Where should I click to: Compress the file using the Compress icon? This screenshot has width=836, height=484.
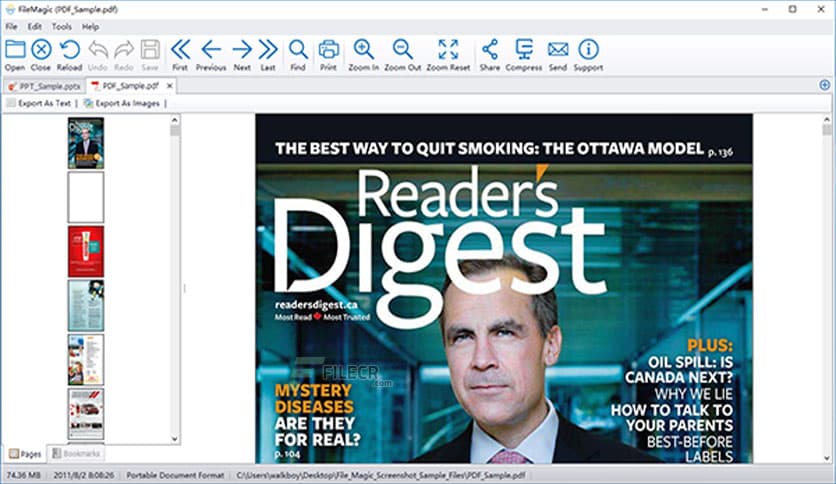(523, 51)
